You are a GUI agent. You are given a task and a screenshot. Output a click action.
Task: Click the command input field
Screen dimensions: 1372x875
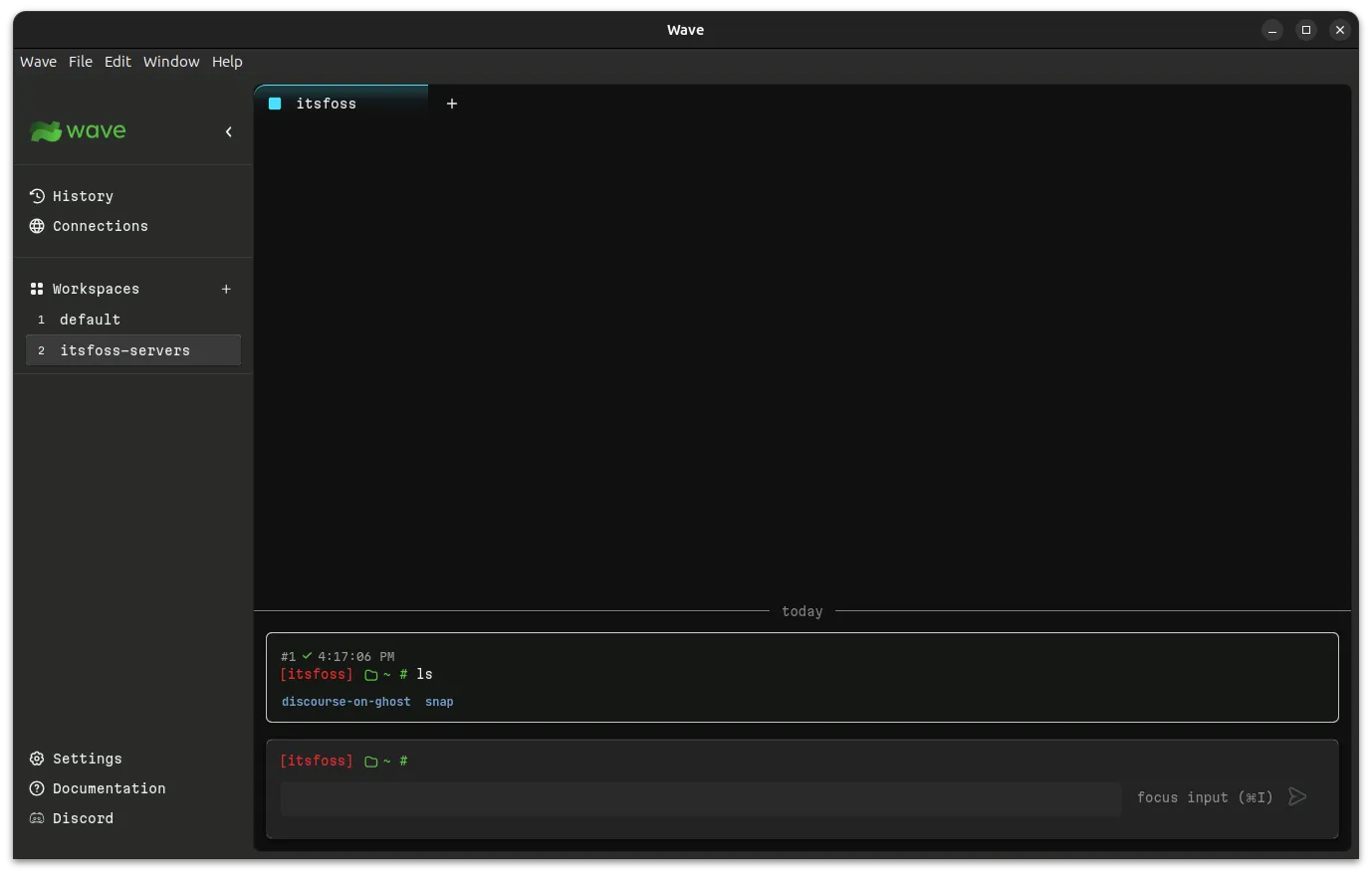point(700,798)
